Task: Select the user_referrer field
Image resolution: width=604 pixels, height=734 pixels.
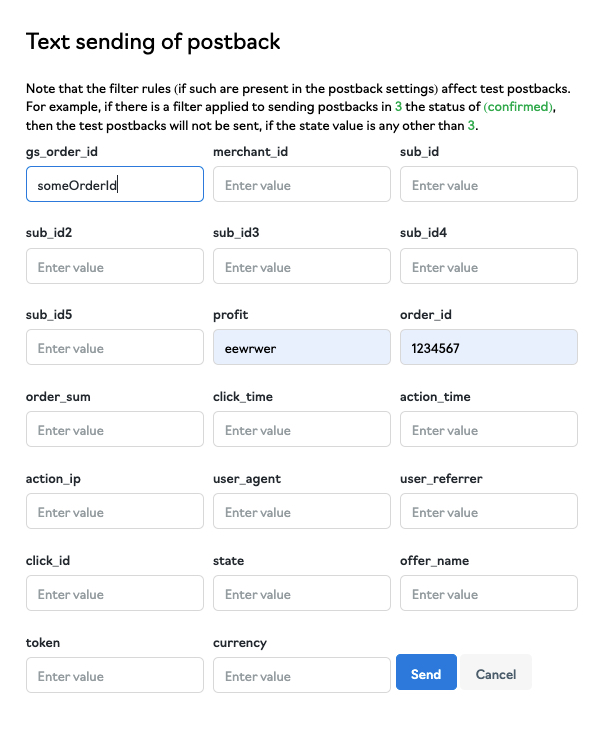Action: point(489,511)
